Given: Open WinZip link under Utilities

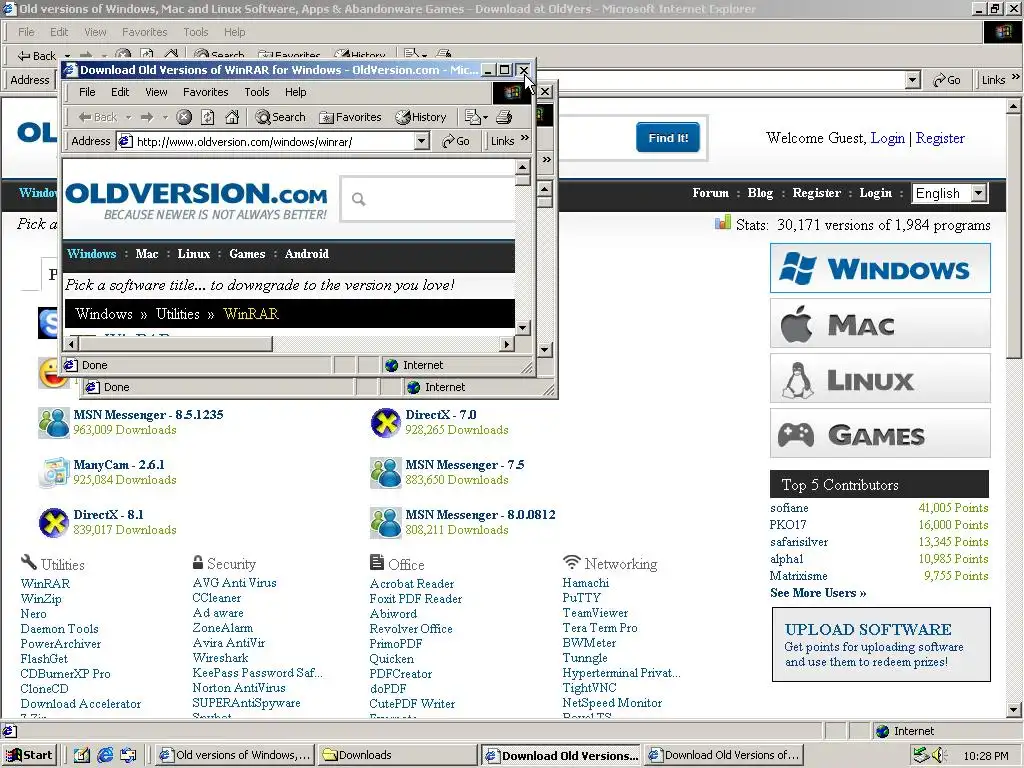Looking at the screenshot, I should pos(40,599).
